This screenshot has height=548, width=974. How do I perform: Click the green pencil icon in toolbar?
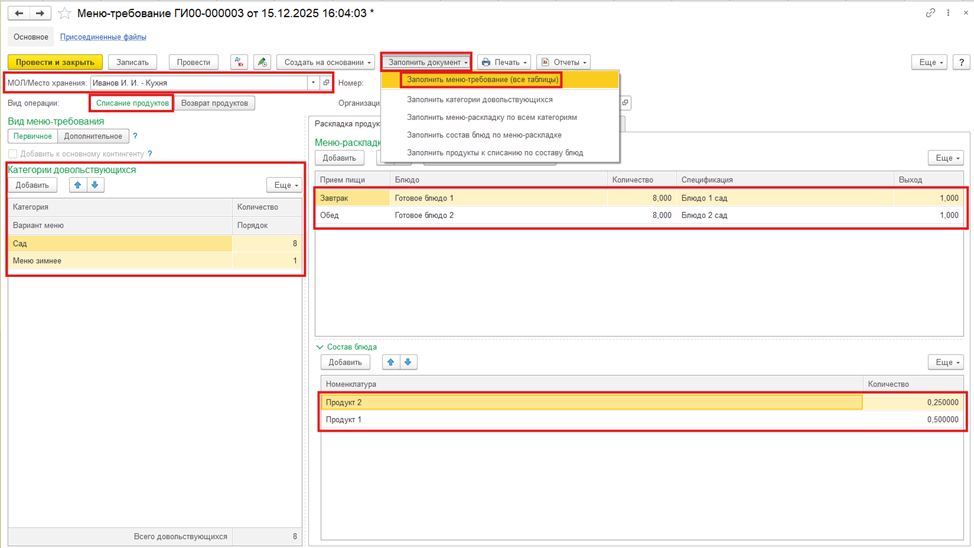(x=262, y=62)
